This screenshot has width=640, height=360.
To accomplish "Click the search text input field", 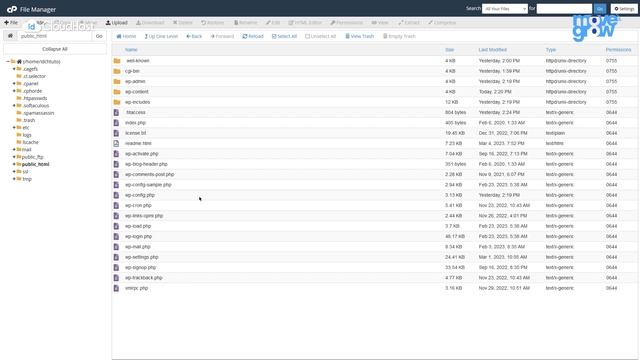I will (564, 9).
